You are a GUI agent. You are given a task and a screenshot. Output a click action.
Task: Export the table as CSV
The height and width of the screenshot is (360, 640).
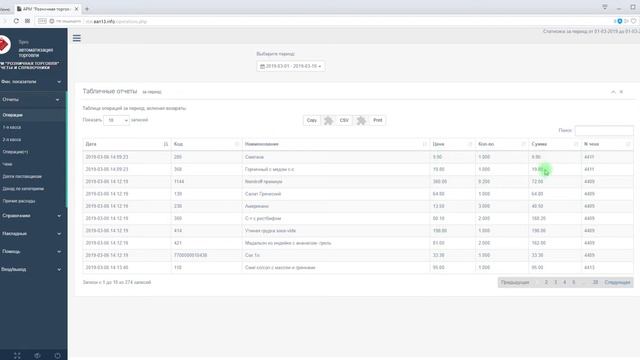coord(344,120)
